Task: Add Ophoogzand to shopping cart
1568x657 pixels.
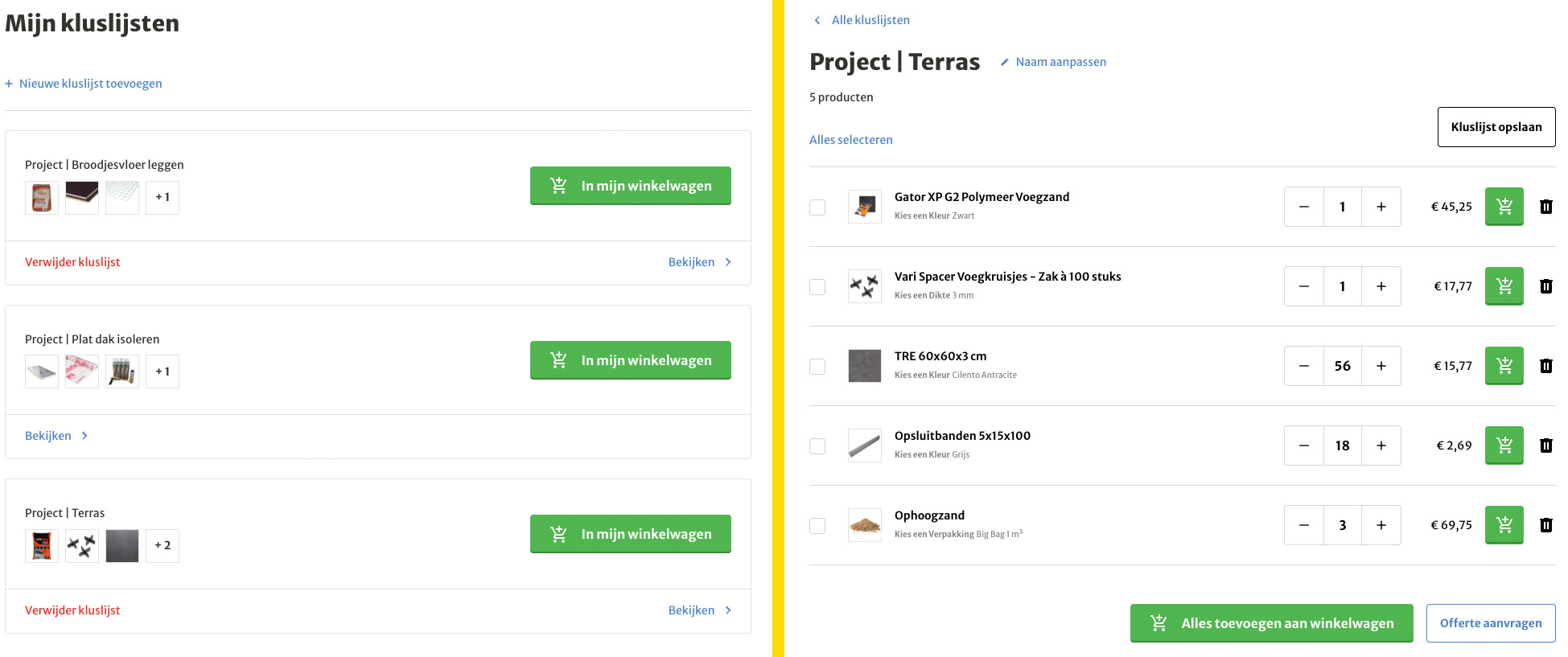Action: (x=1504, y=525)
